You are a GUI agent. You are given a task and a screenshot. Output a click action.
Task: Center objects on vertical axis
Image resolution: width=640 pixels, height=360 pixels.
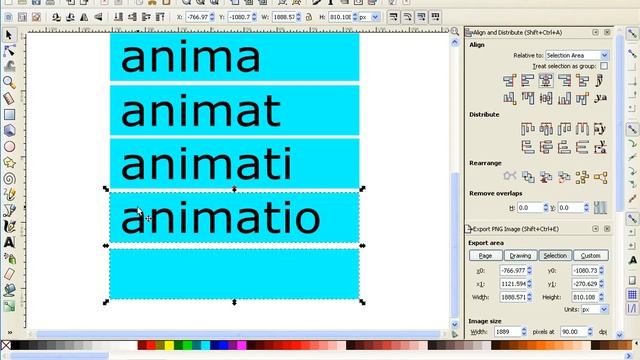(x=546, y=80)
